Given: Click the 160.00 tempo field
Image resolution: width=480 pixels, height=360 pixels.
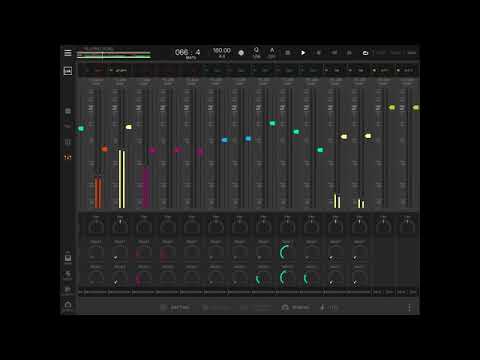Looking at the screenshot, I should (x=222, y=52).
